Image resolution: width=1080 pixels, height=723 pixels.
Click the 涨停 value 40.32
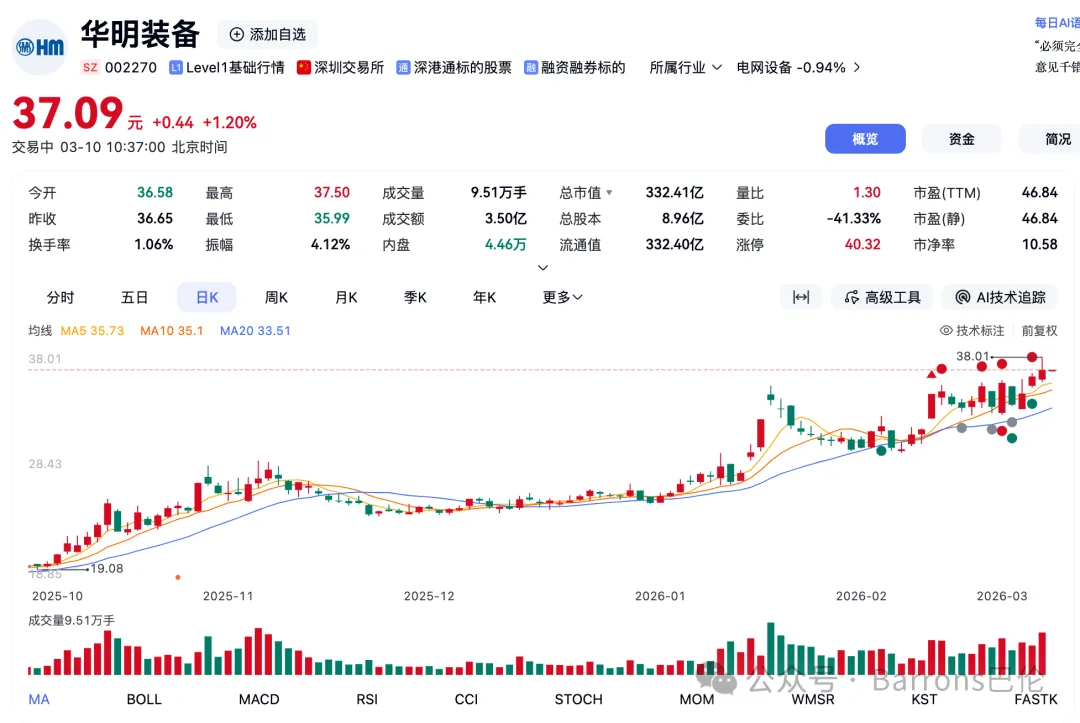pyautogui.click(x=862, y=244)
